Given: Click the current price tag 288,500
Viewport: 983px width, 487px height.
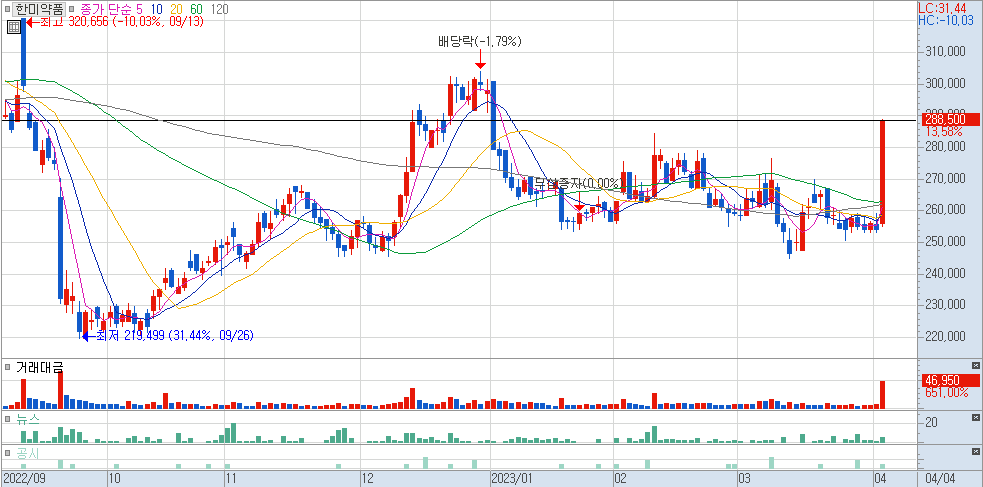Looking at the screenshot, I should tap(950, 119).
